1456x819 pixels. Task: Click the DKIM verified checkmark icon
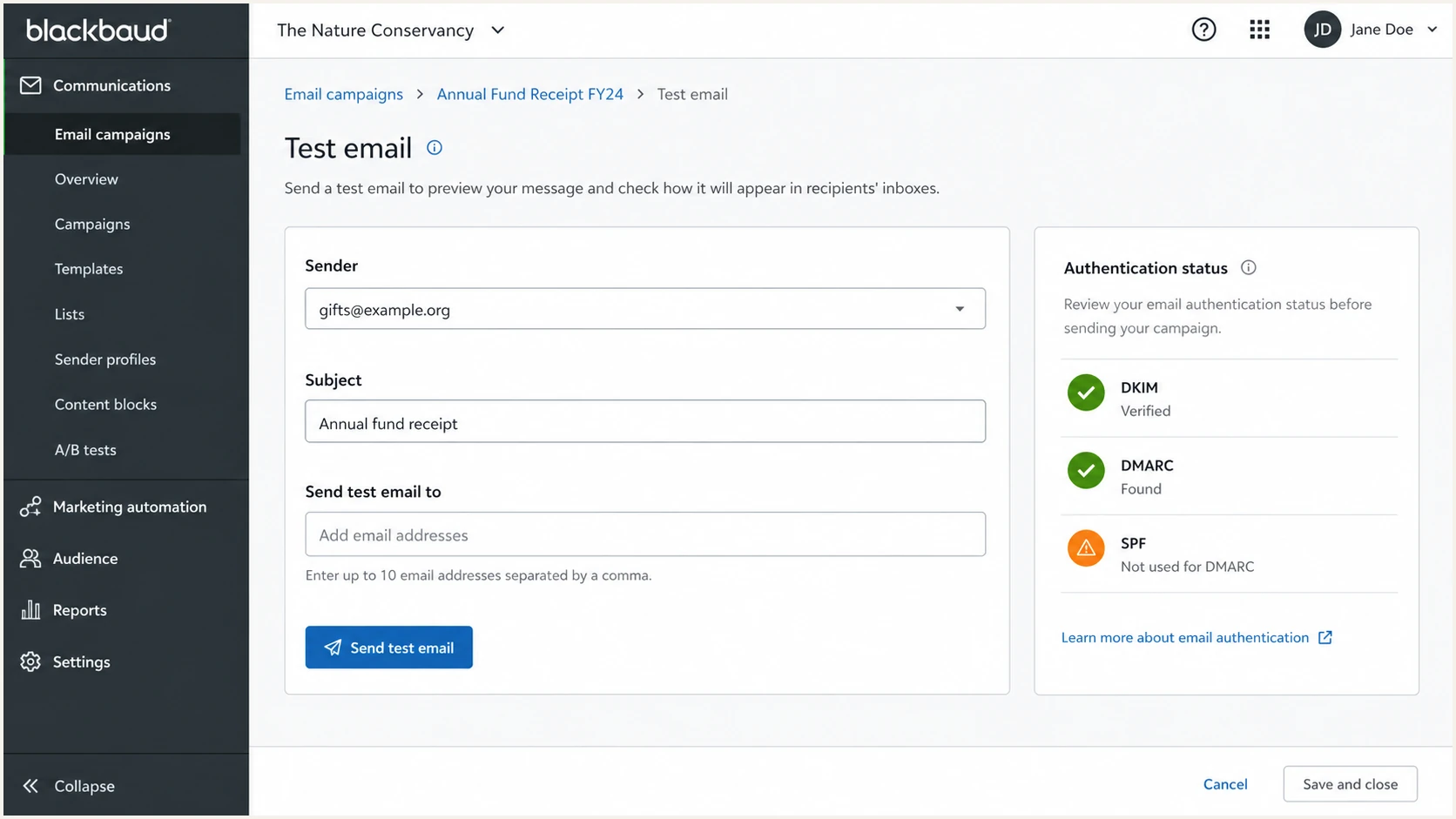pyautogui.click(x=1086, y=393)
